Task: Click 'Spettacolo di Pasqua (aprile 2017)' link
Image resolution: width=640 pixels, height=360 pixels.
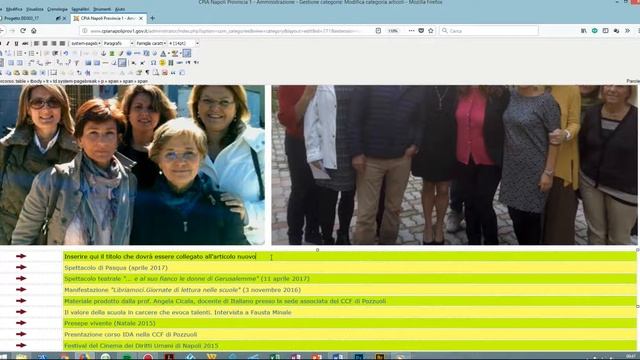Action: (116, 268)
